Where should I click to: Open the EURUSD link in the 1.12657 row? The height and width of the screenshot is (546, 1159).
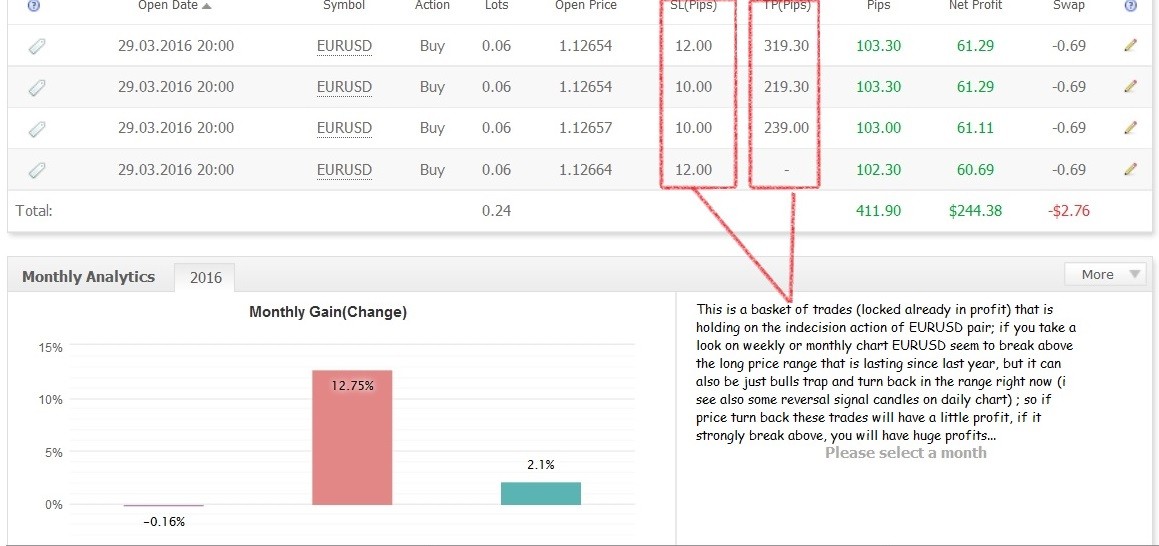pos(344,128)
